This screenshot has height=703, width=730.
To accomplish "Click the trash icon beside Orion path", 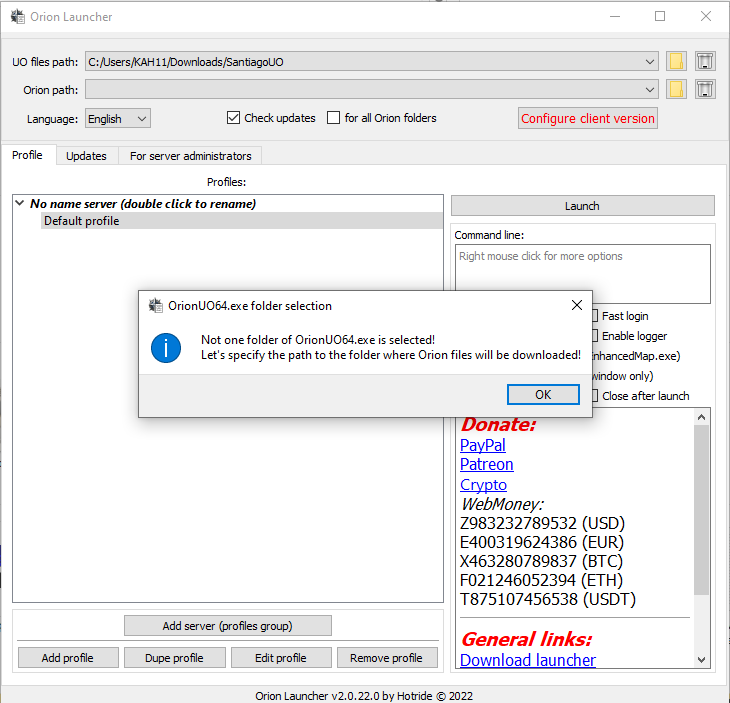I will [705, 89].
